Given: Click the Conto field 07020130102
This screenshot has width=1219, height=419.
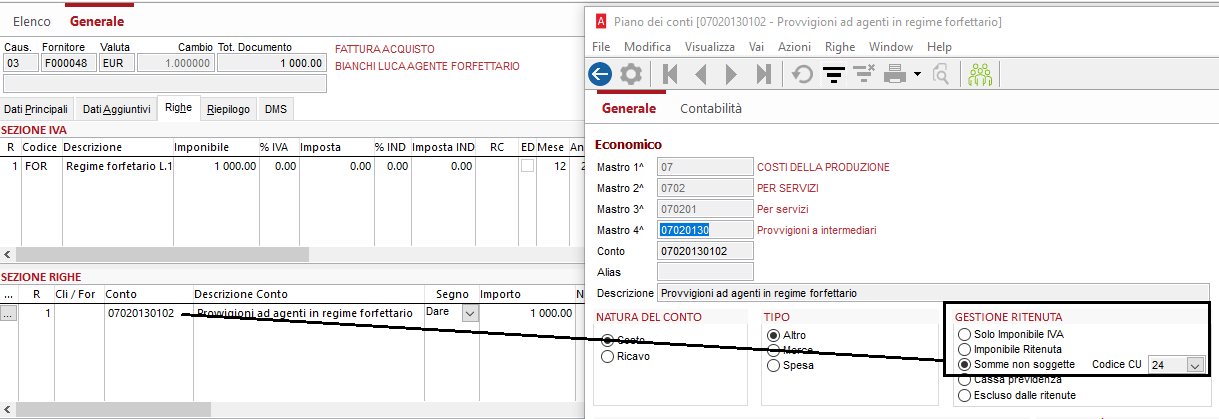Looking at the screenshot, I should click(705, 251).
